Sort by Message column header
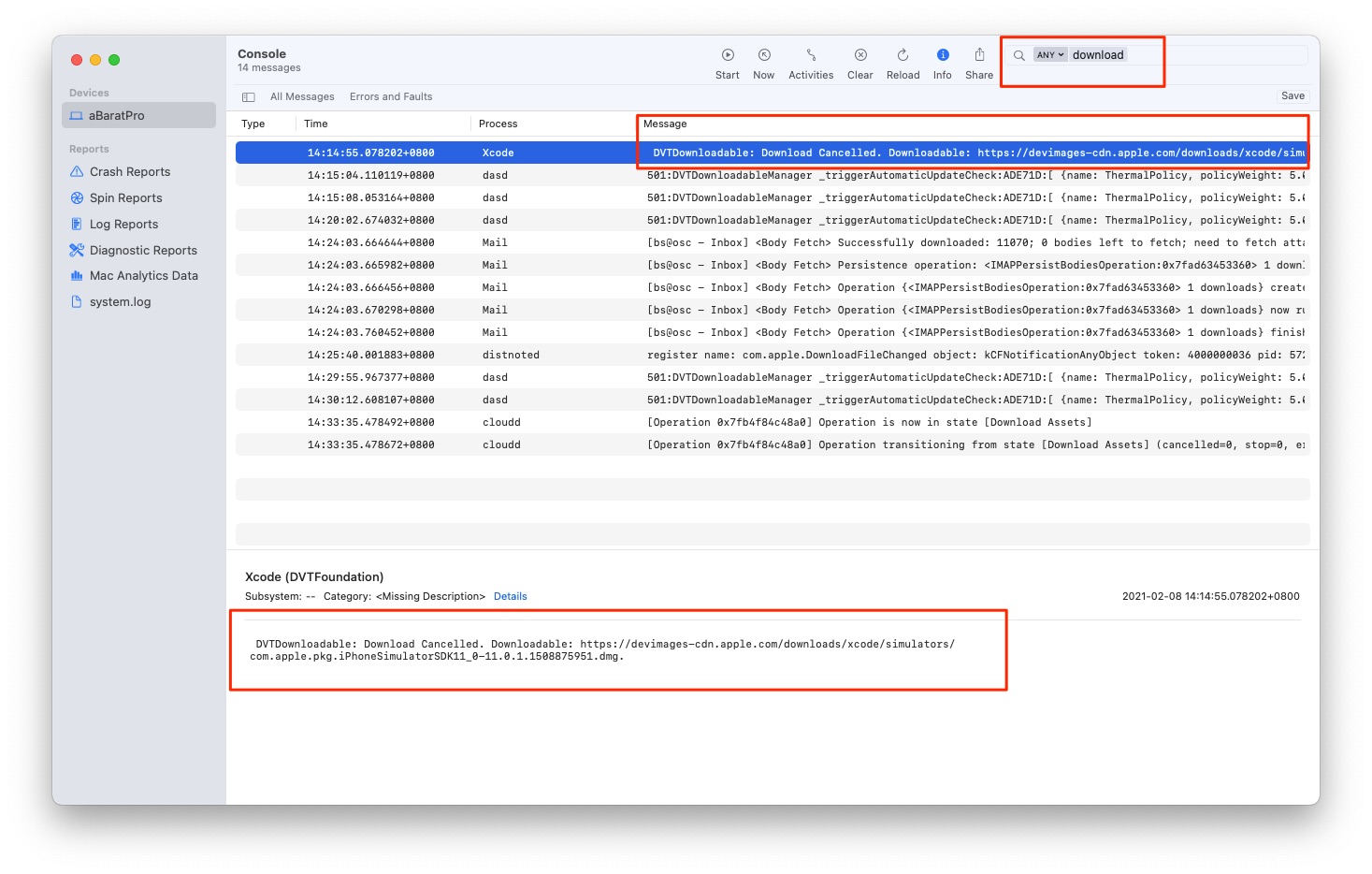 [665, 124]
